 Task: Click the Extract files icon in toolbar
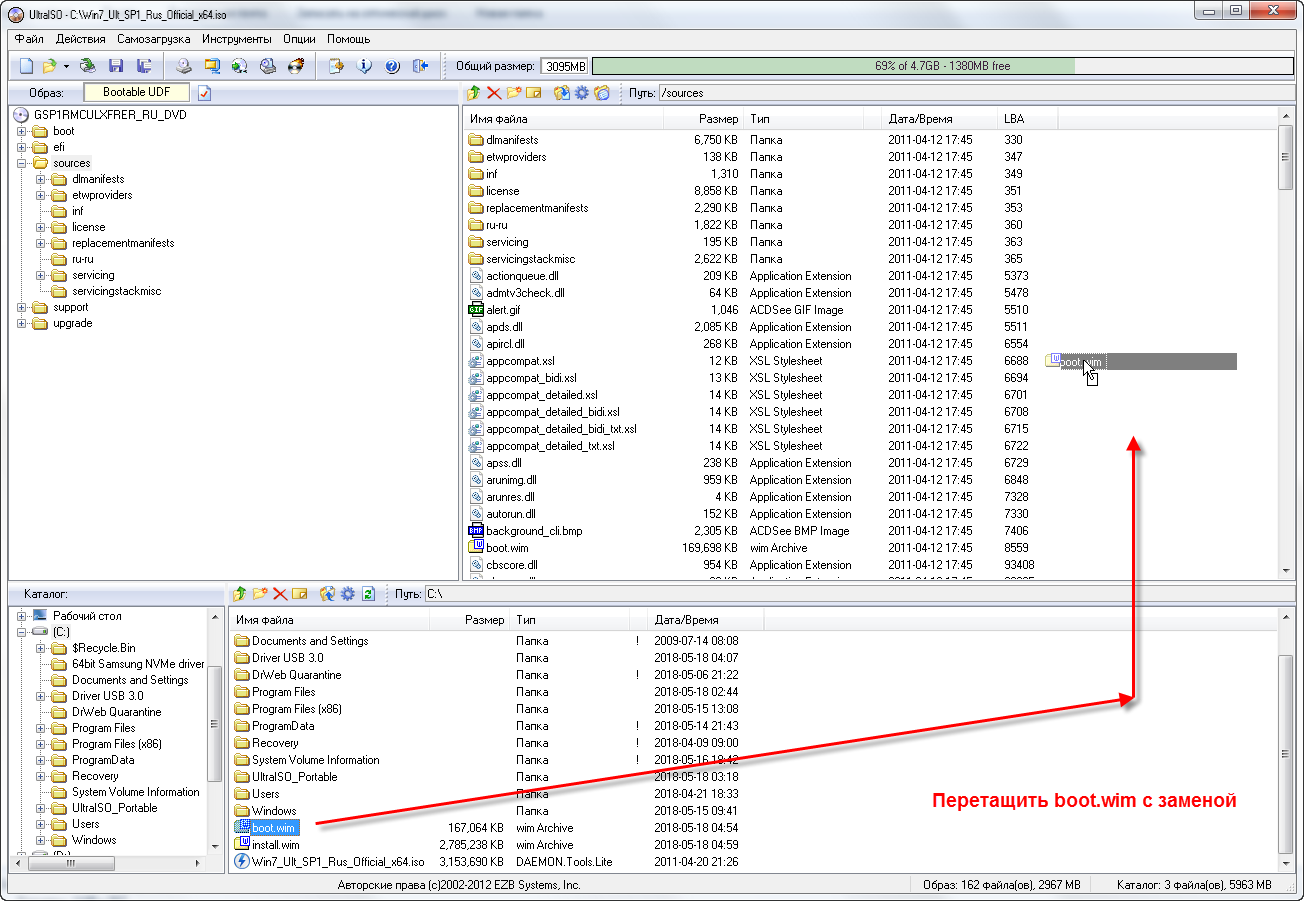click(x=336, y=66)
